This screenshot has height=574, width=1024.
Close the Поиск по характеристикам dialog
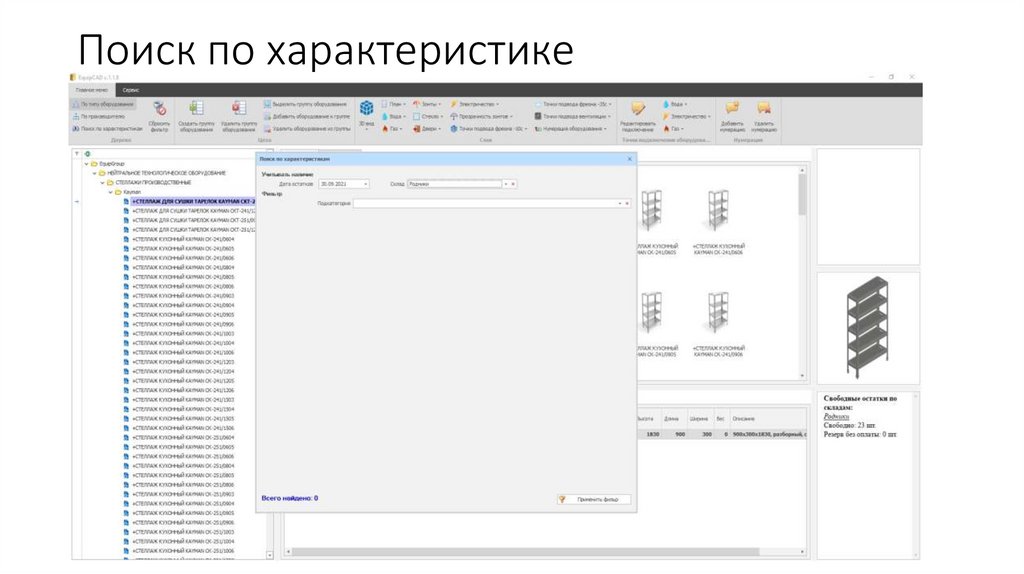click(630, 159)
